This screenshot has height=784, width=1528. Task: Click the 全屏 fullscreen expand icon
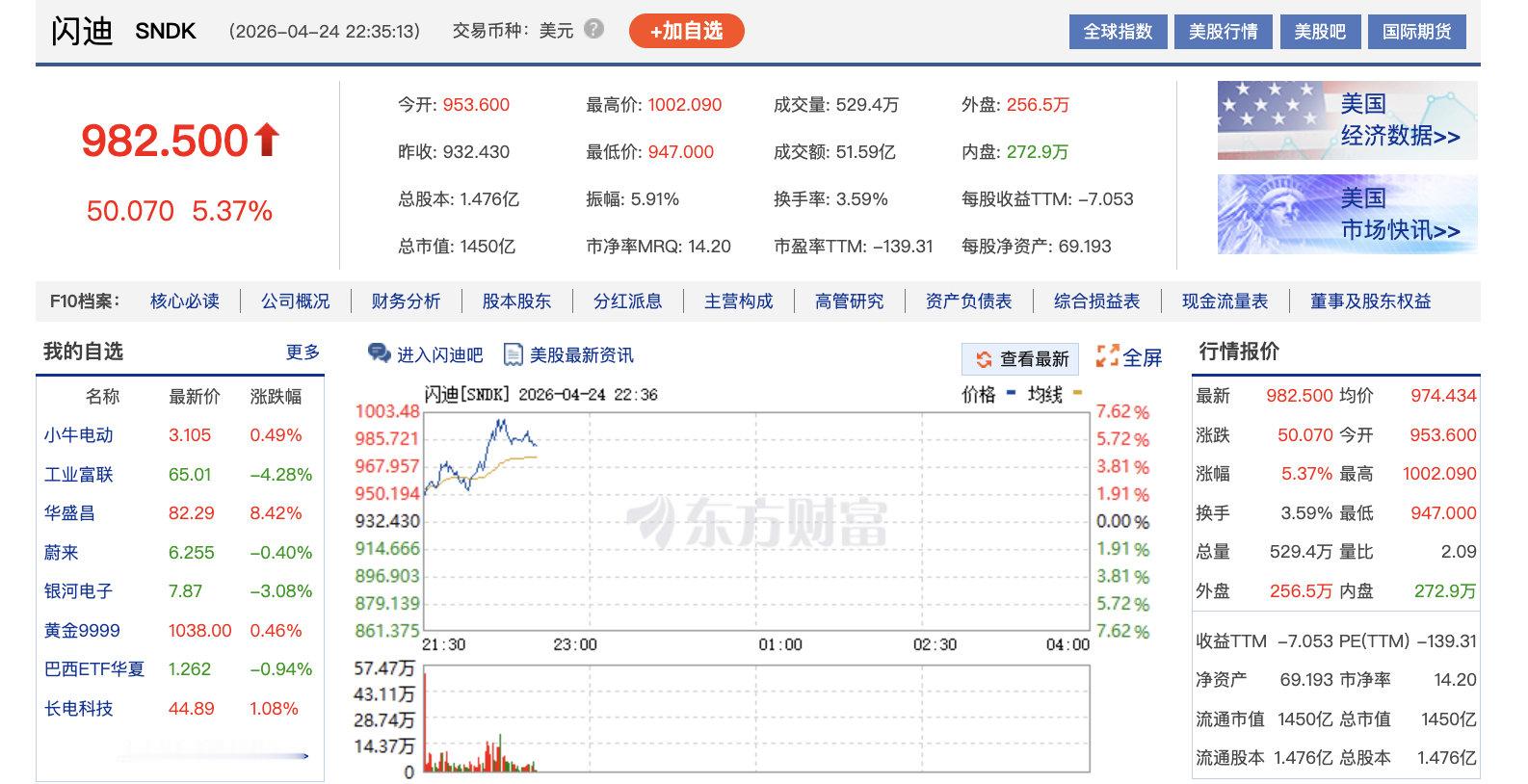pyautogui.click(x=1108, y=356)
